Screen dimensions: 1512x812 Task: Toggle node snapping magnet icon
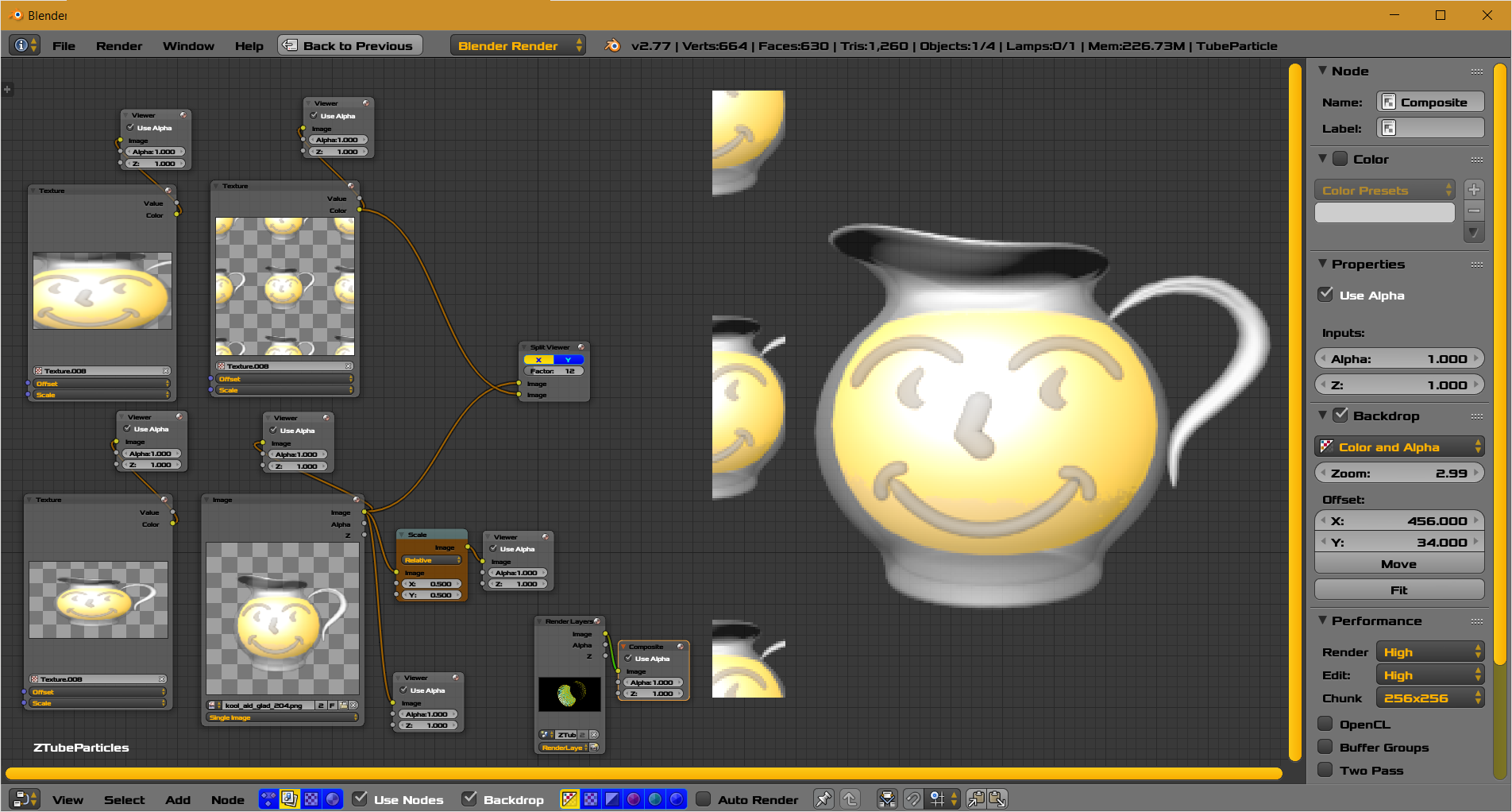coord(913,799)
